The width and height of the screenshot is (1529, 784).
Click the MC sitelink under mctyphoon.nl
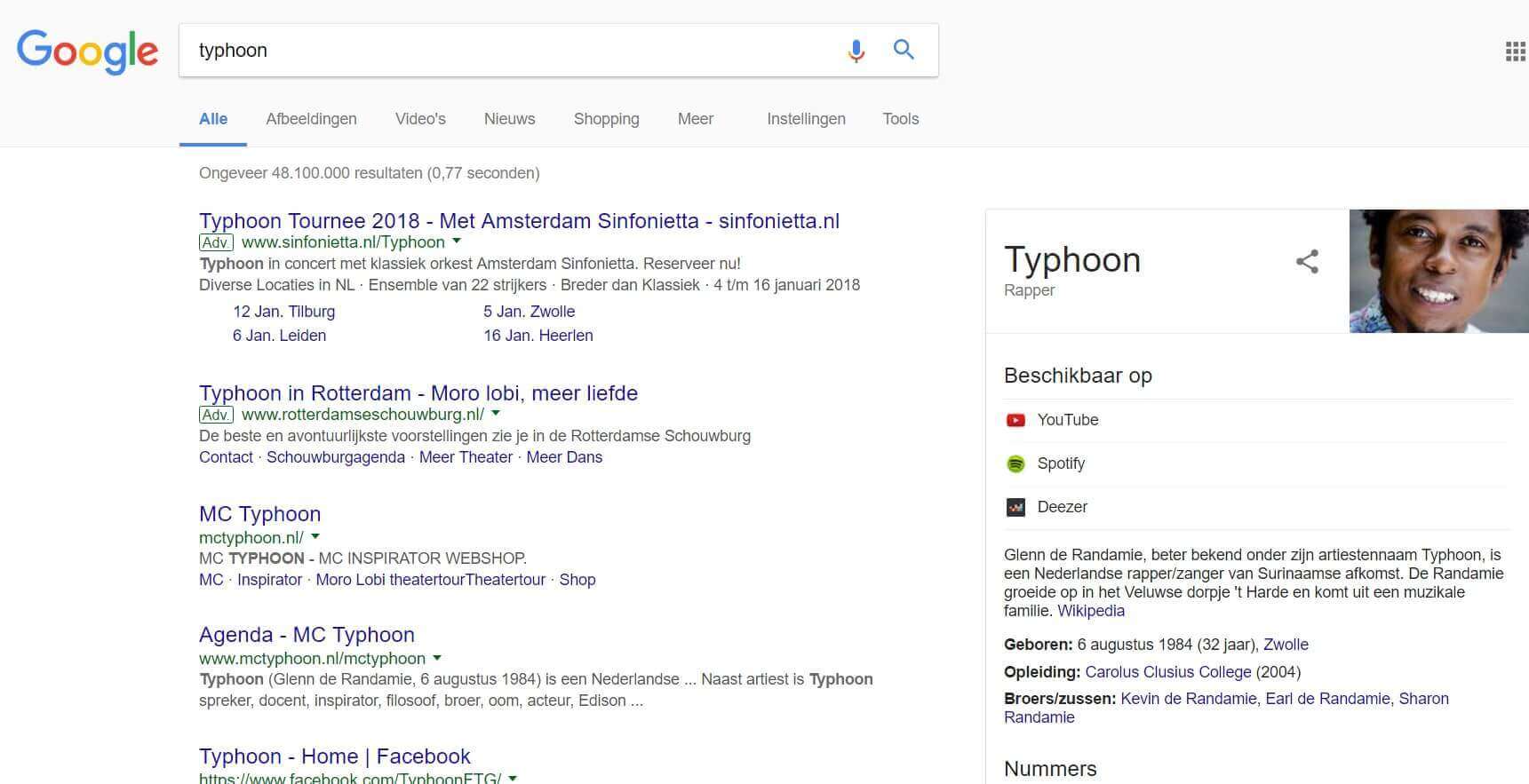[x=211, y=580]
